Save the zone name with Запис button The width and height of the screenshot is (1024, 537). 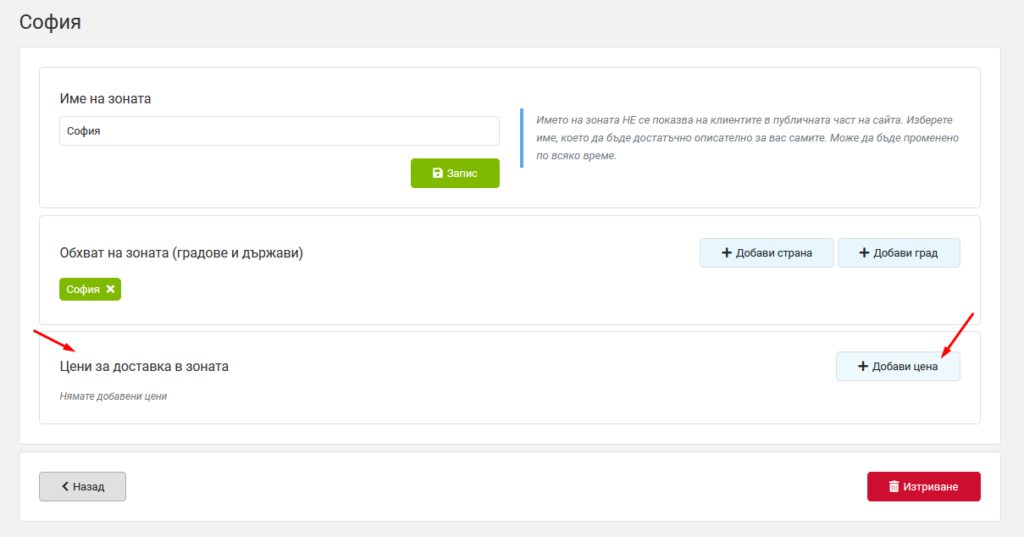coord(455,173)
